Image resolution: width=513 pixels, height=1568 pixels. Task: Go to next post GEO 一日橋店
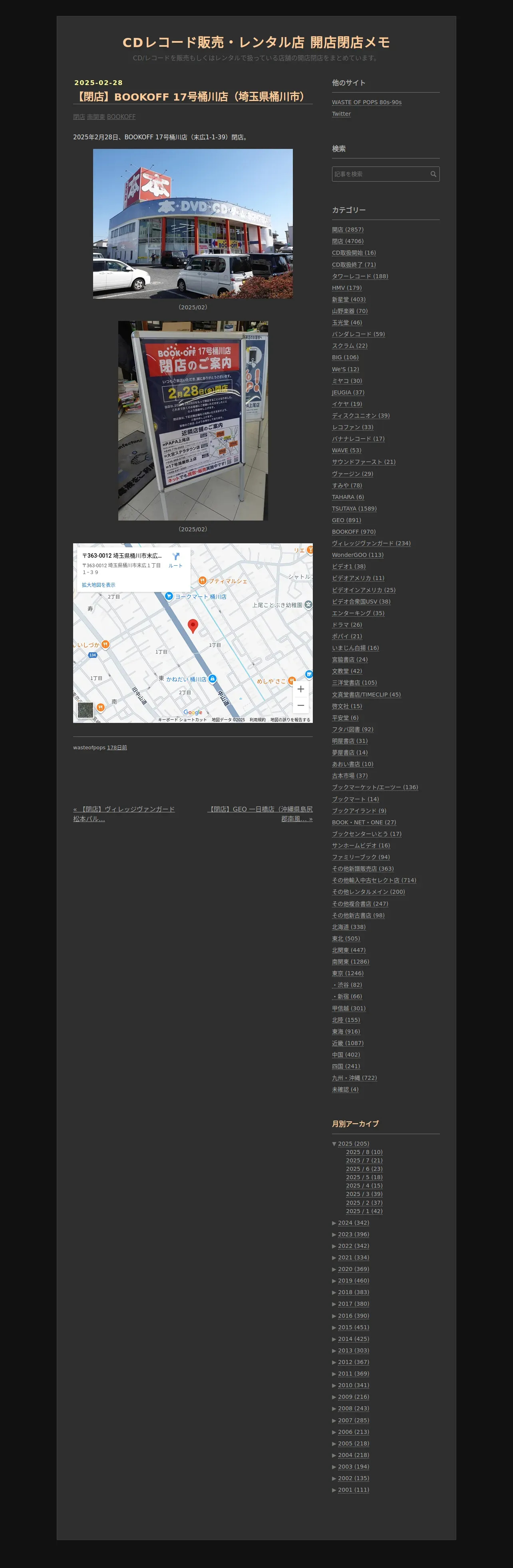click(x=260, y=814)
